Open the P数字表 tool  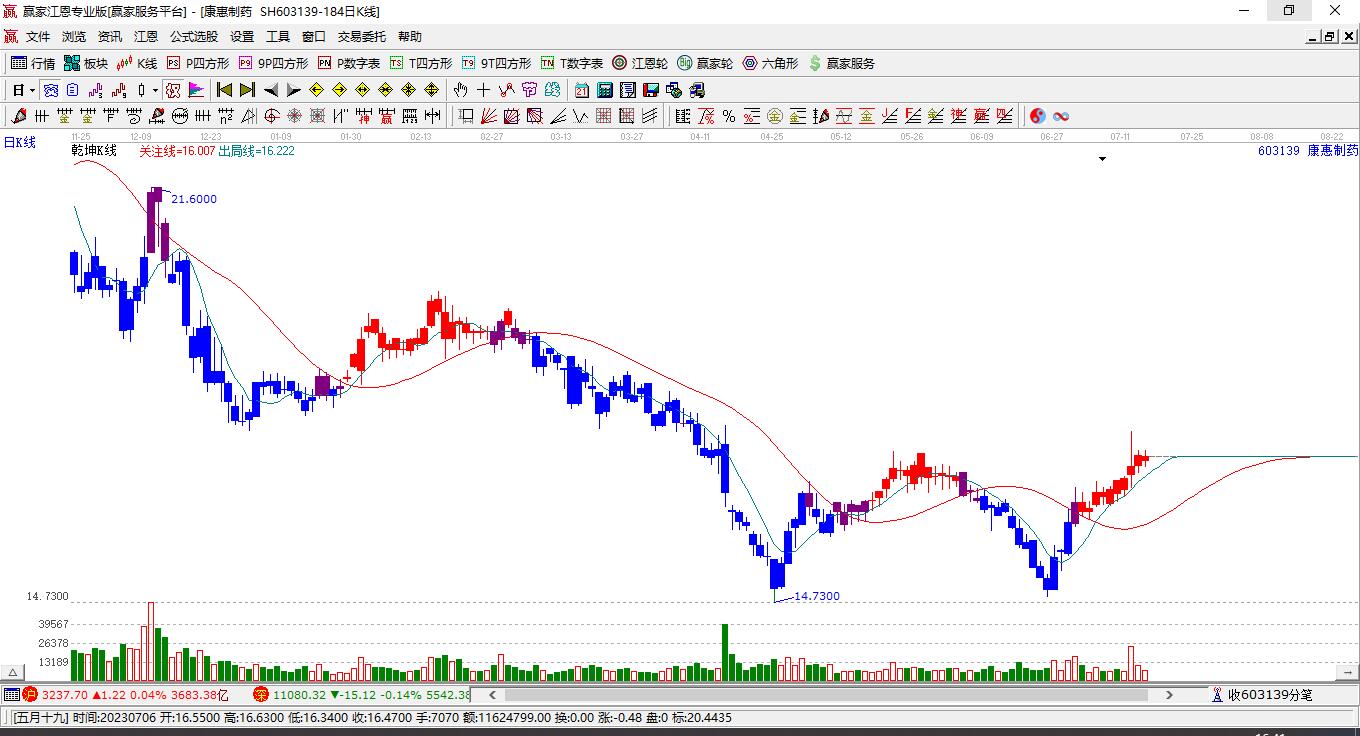click(349, 63)
